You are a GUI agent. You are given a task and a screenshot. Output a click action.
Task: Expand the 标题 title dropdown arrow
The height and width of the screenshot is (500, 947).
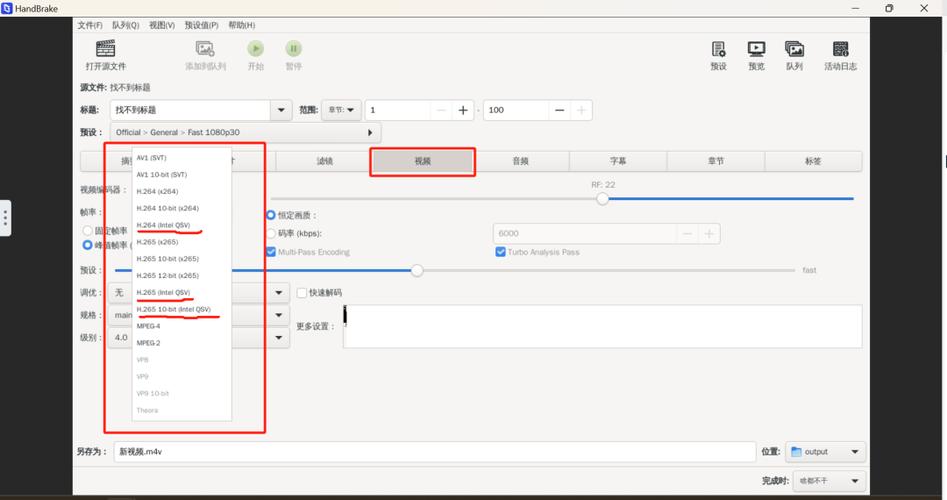pos(281,110)
